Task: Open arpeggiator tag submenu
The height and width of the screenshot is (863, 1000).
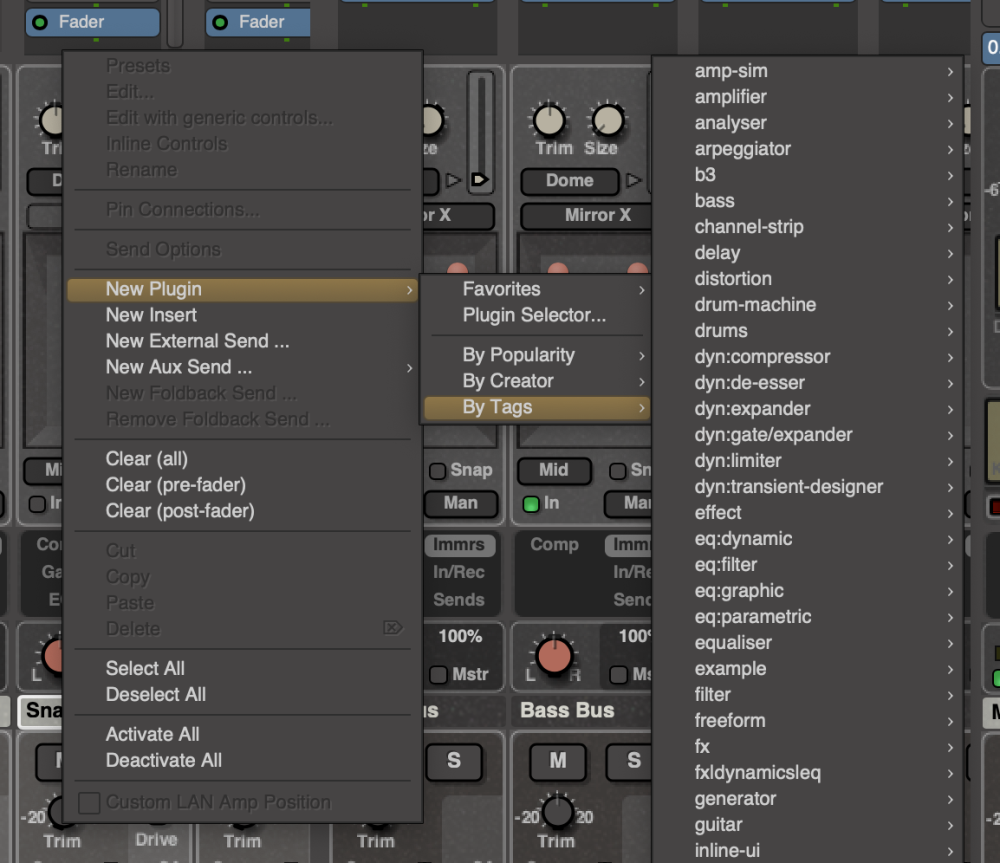Action: 807,149
